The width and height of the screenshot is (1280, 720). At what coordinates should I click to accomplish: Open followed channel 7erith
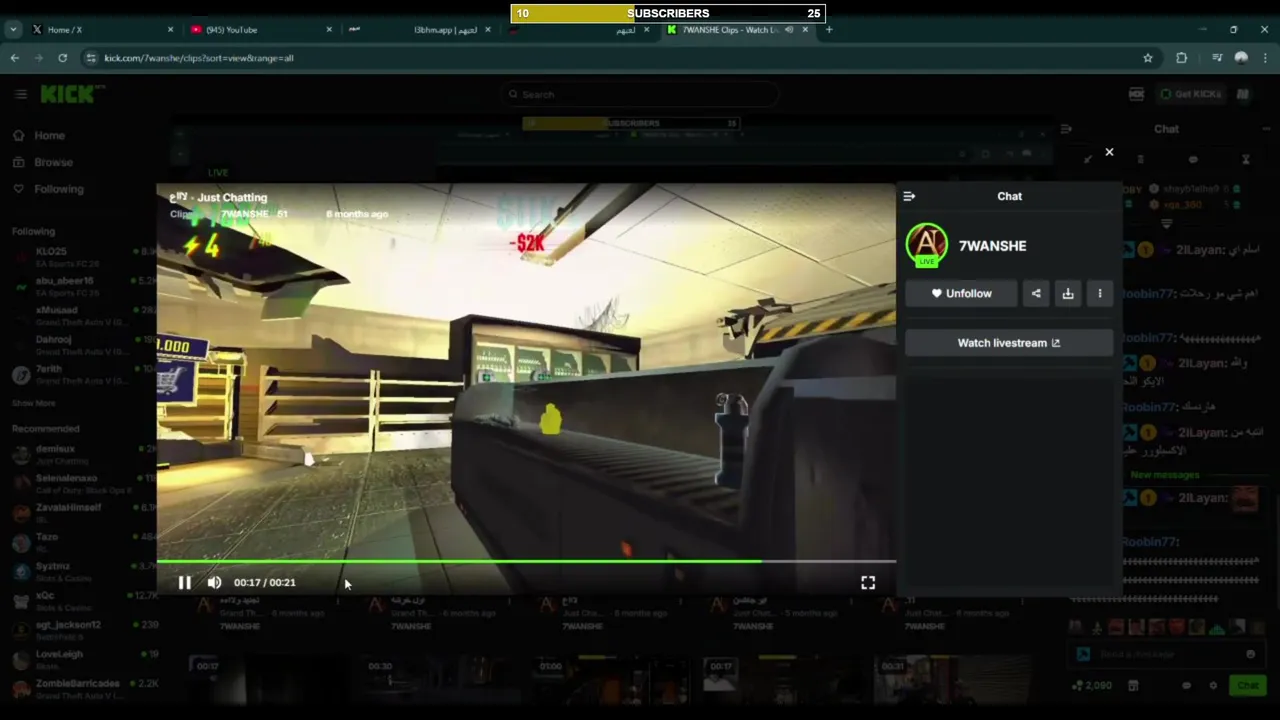tap(82, 374)
